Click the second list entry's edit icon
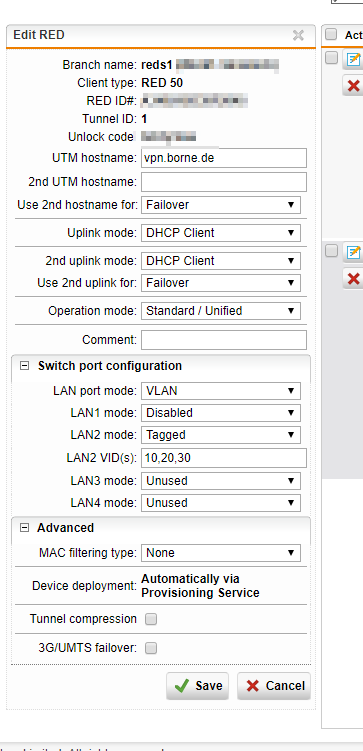Viewport: 363px width, 751px height. [353, 252]
